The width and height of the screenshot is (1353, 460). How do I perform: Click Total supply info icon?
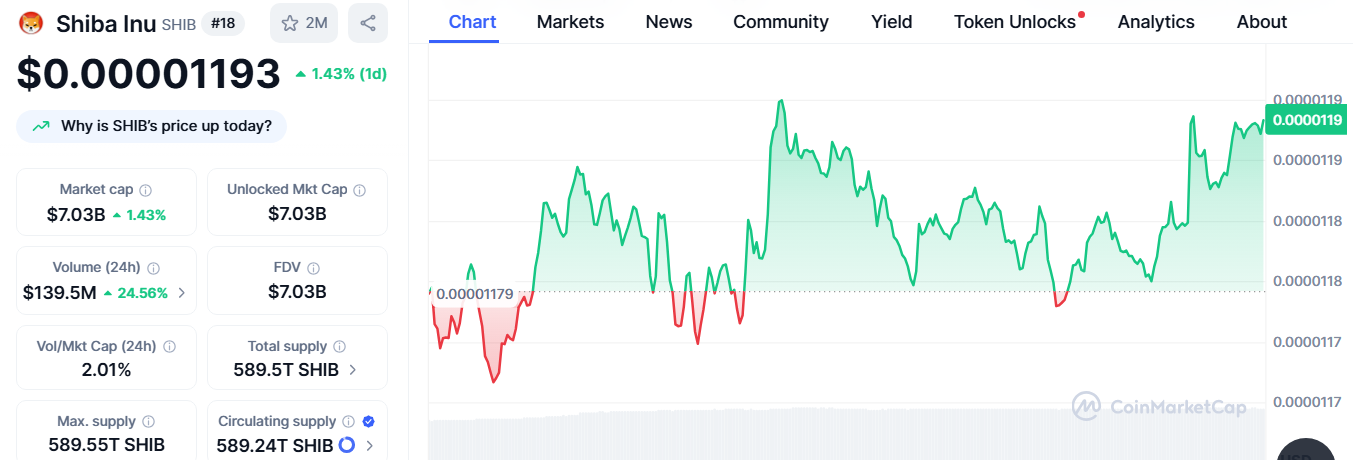339,346
